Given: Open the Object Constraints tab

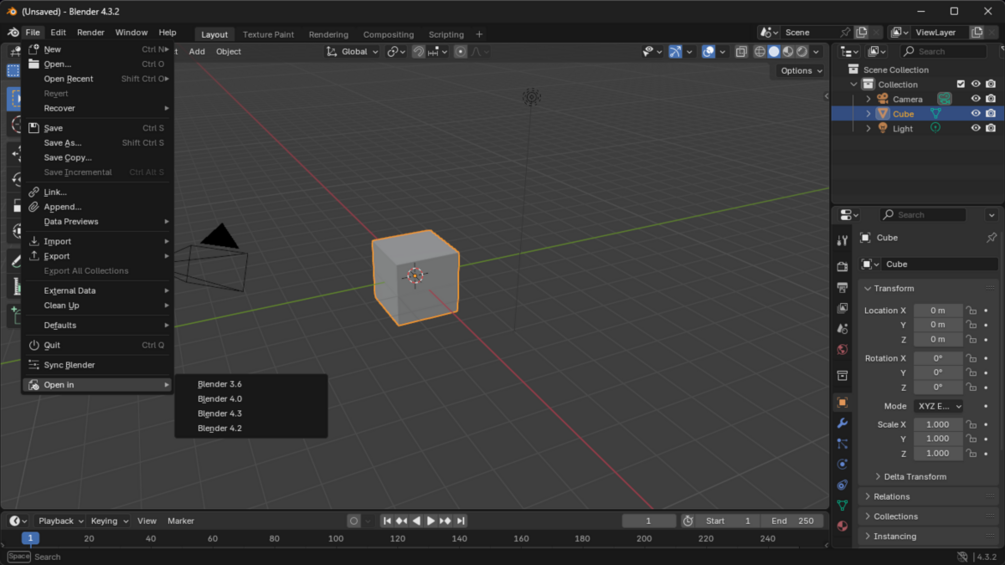Looking at the screenshot, I should tap(842, 485).
